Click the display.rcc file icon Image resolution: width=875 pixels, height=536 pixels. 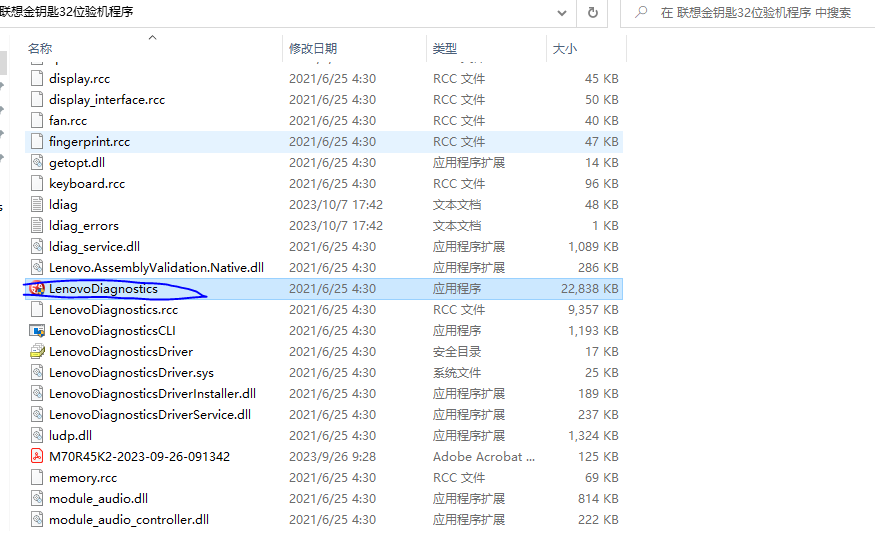point(37,79)
